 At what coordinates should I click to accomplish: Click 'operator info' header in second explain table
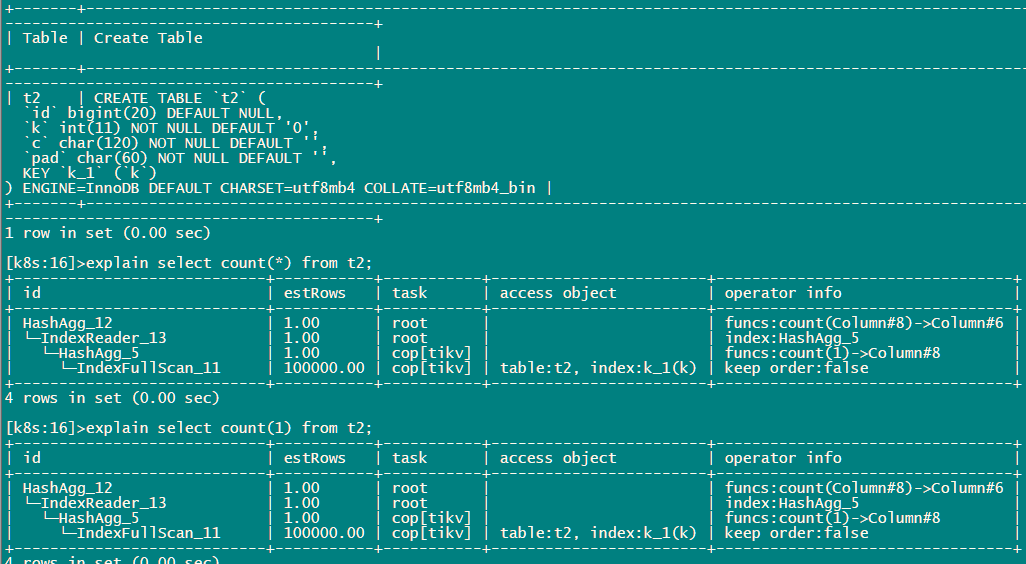tap(783, 458)
